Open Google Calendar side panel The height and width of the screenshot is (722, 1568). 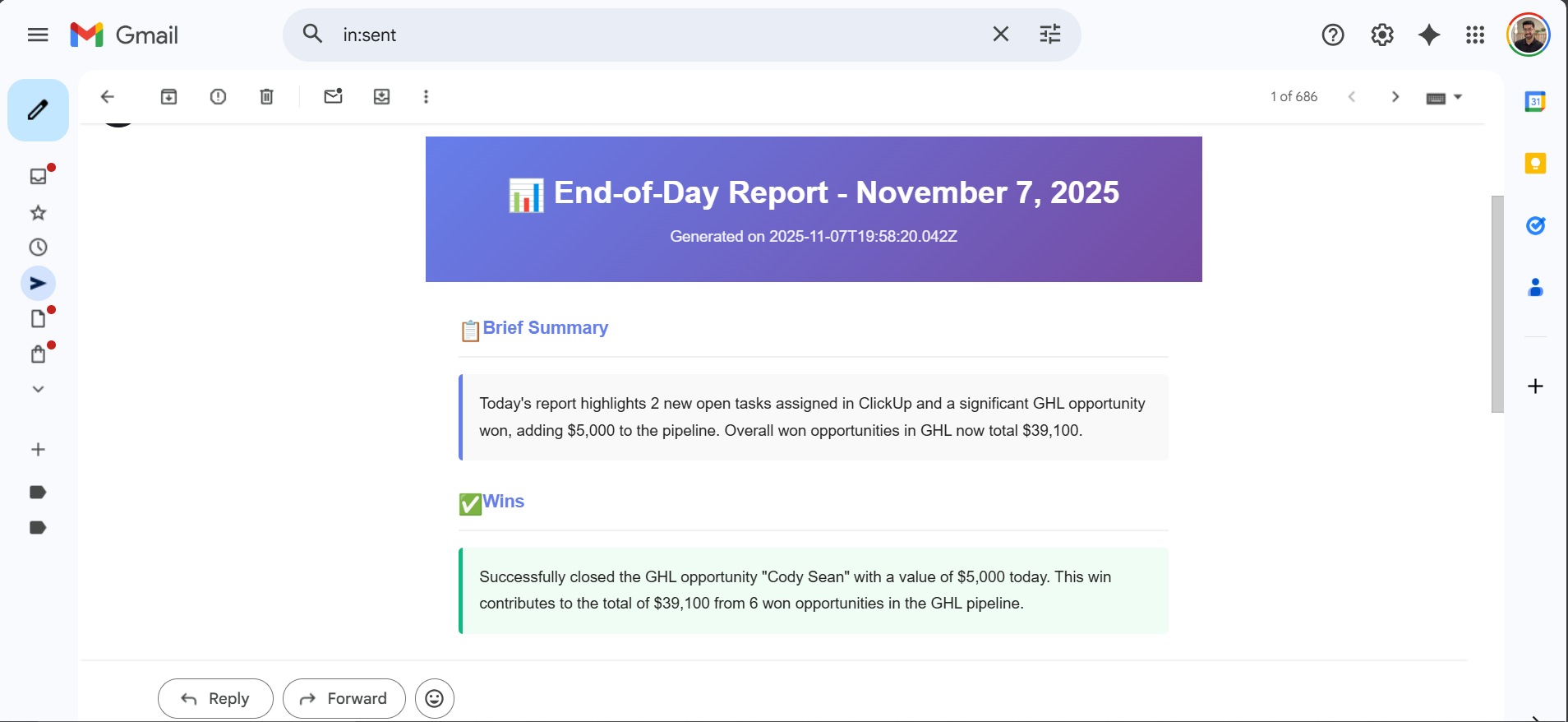[x=1535, y=102]
